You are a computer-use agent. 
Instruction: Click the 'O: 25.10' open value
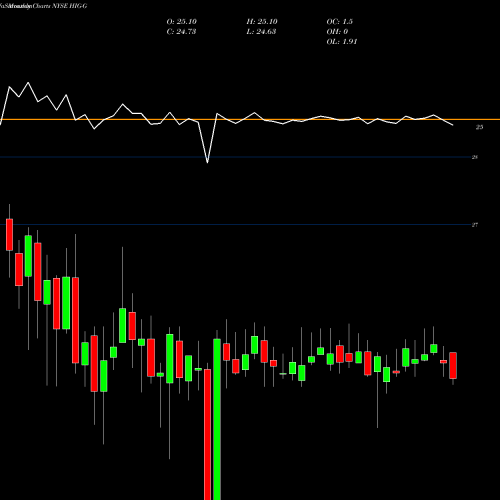click(182, 22)
